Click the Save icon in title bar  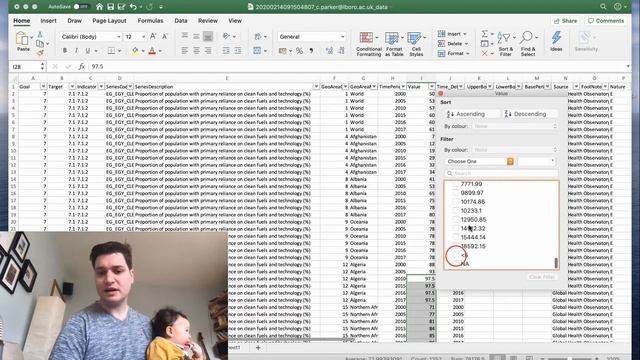click(x=110, y=7)
